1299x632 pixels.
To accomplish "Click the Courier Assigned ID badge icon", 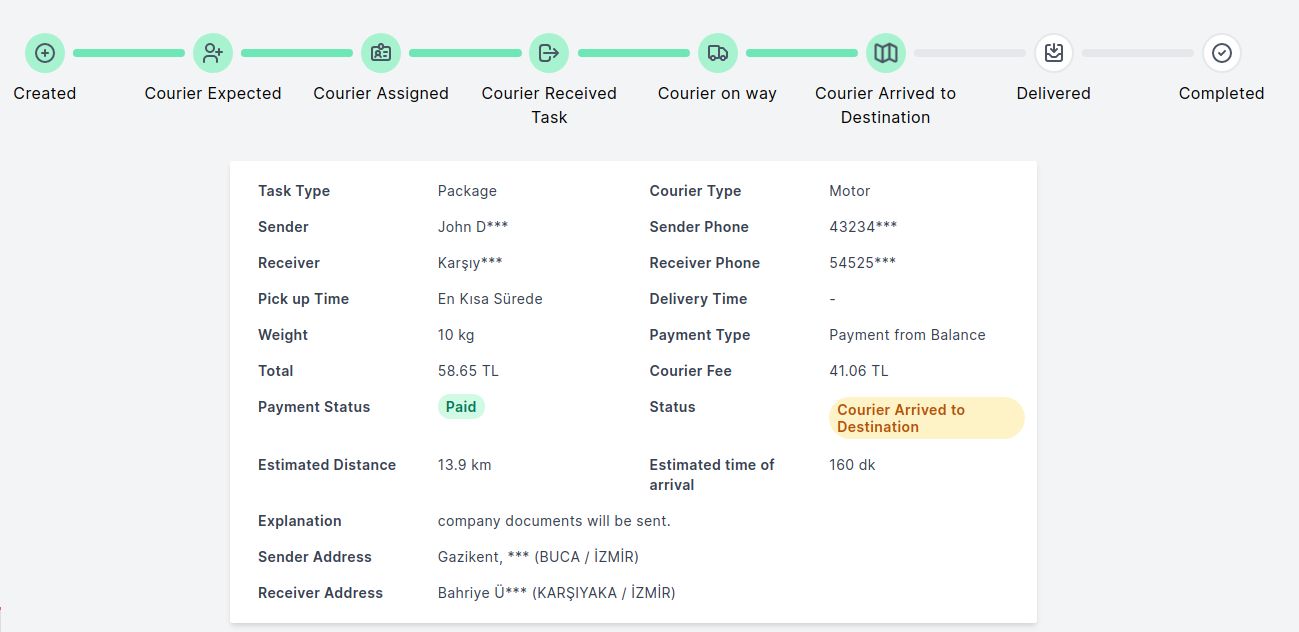I will [x=381, y=53].
